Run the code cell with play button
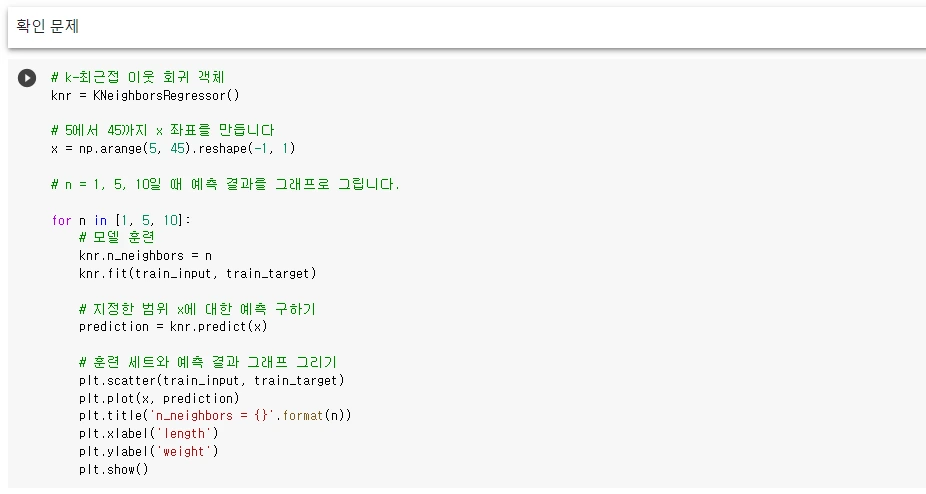926x494 pixels. pos(27,78)
